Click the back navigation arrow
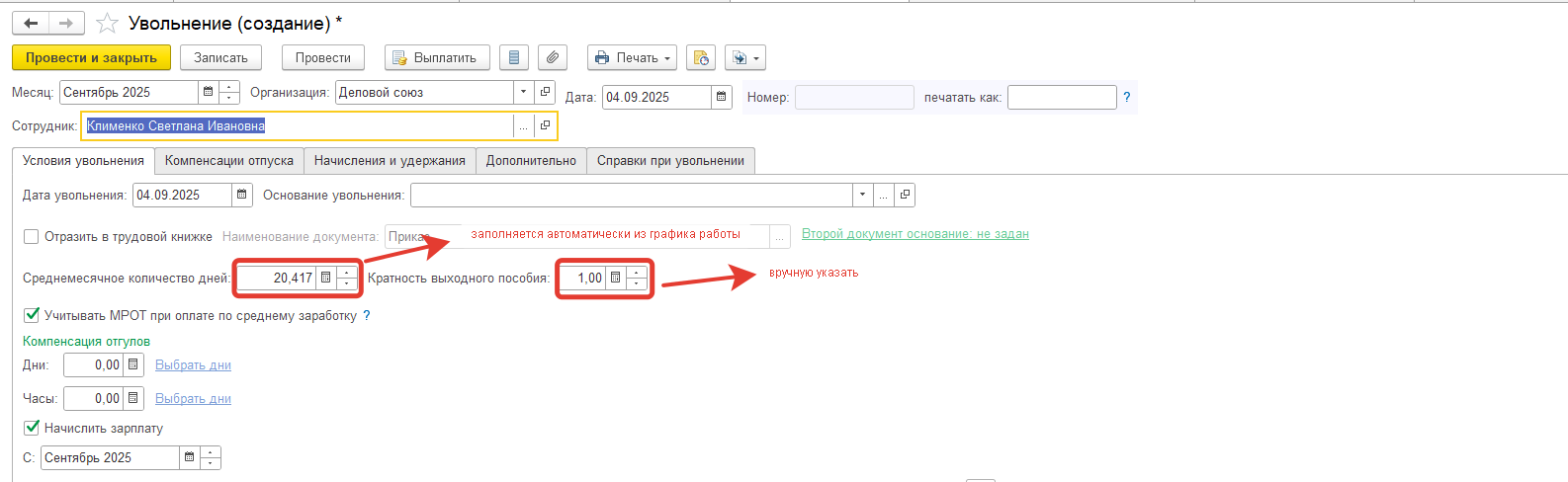 coord(31,23)
